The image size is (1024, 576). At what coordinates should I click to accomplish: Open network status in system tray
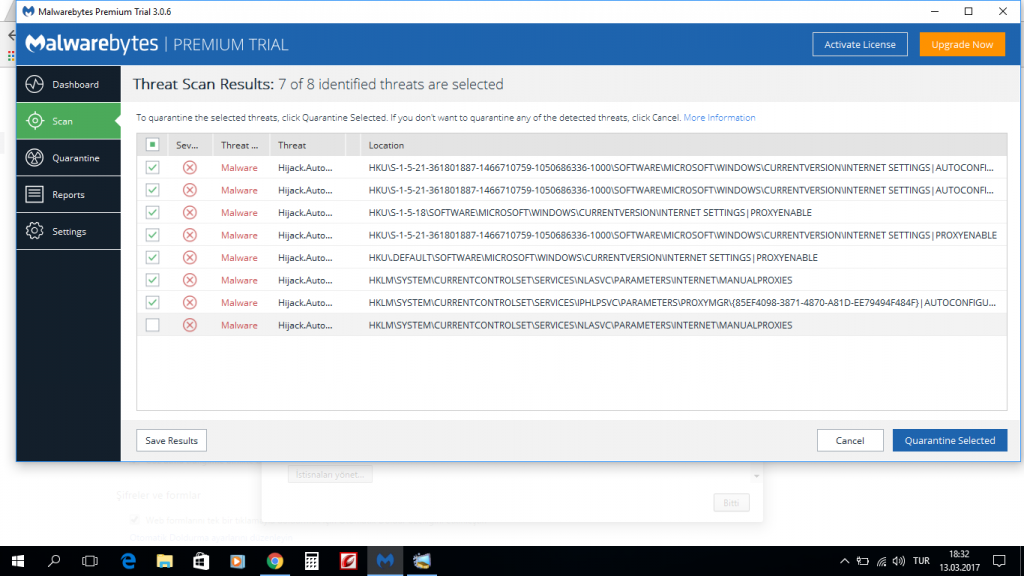[x=882, y=561]
